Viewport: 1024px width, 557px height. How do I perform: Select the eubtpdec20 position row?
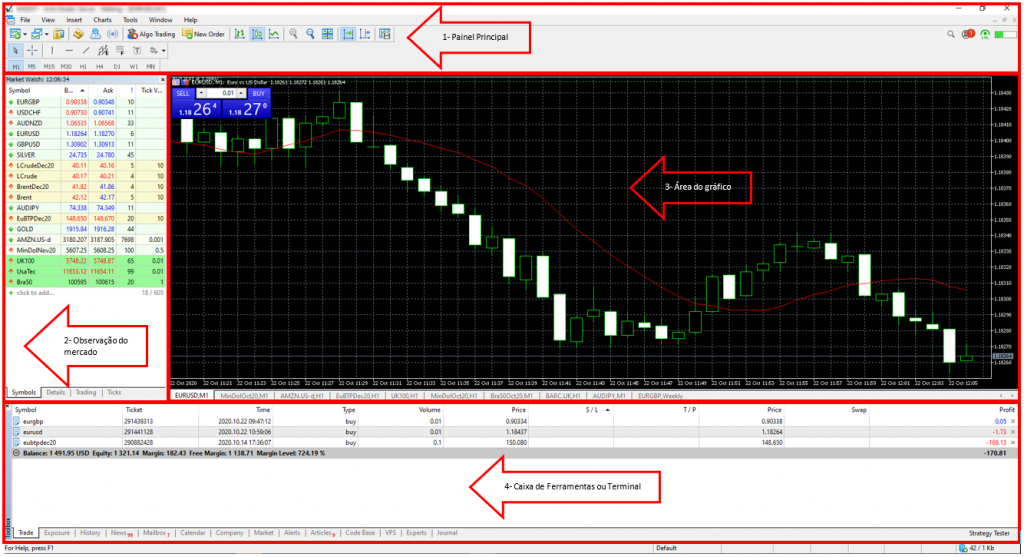pyautogui.click(x=513, y=442)
